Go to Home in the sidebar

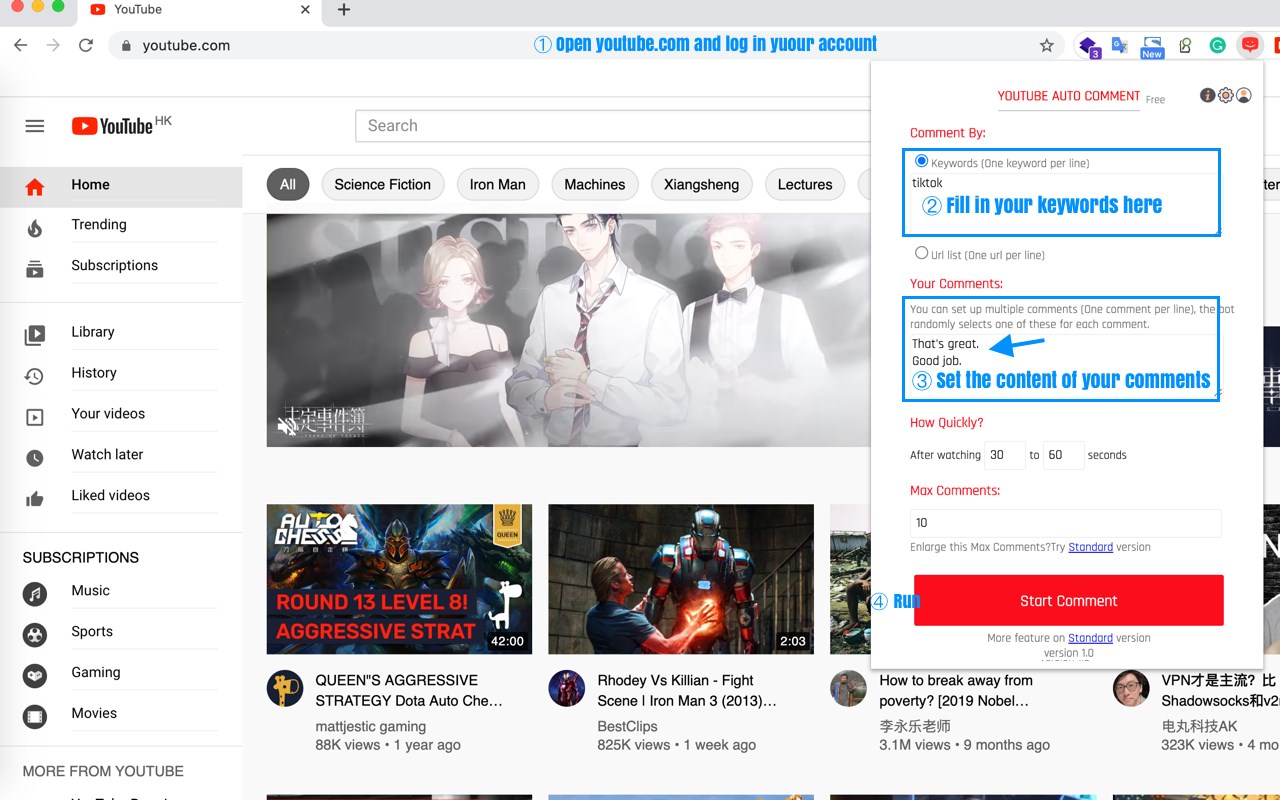tap(121, 185)
